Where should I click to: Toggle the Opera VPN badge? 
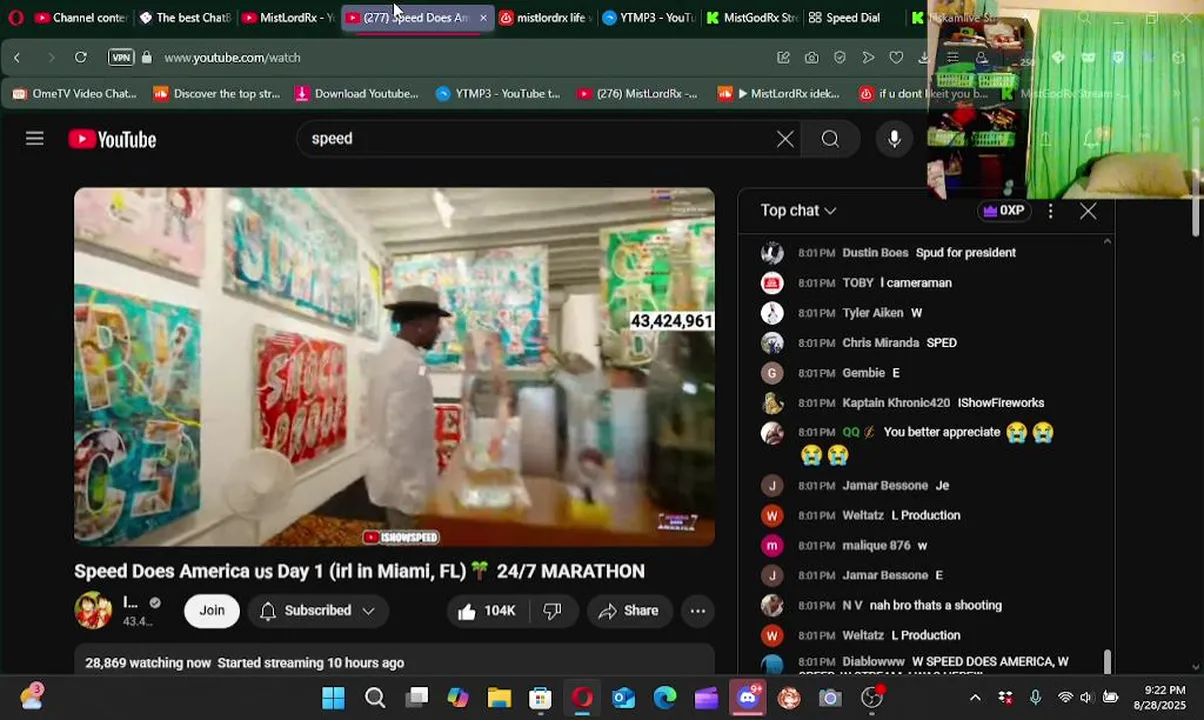[x=121, y=58]
